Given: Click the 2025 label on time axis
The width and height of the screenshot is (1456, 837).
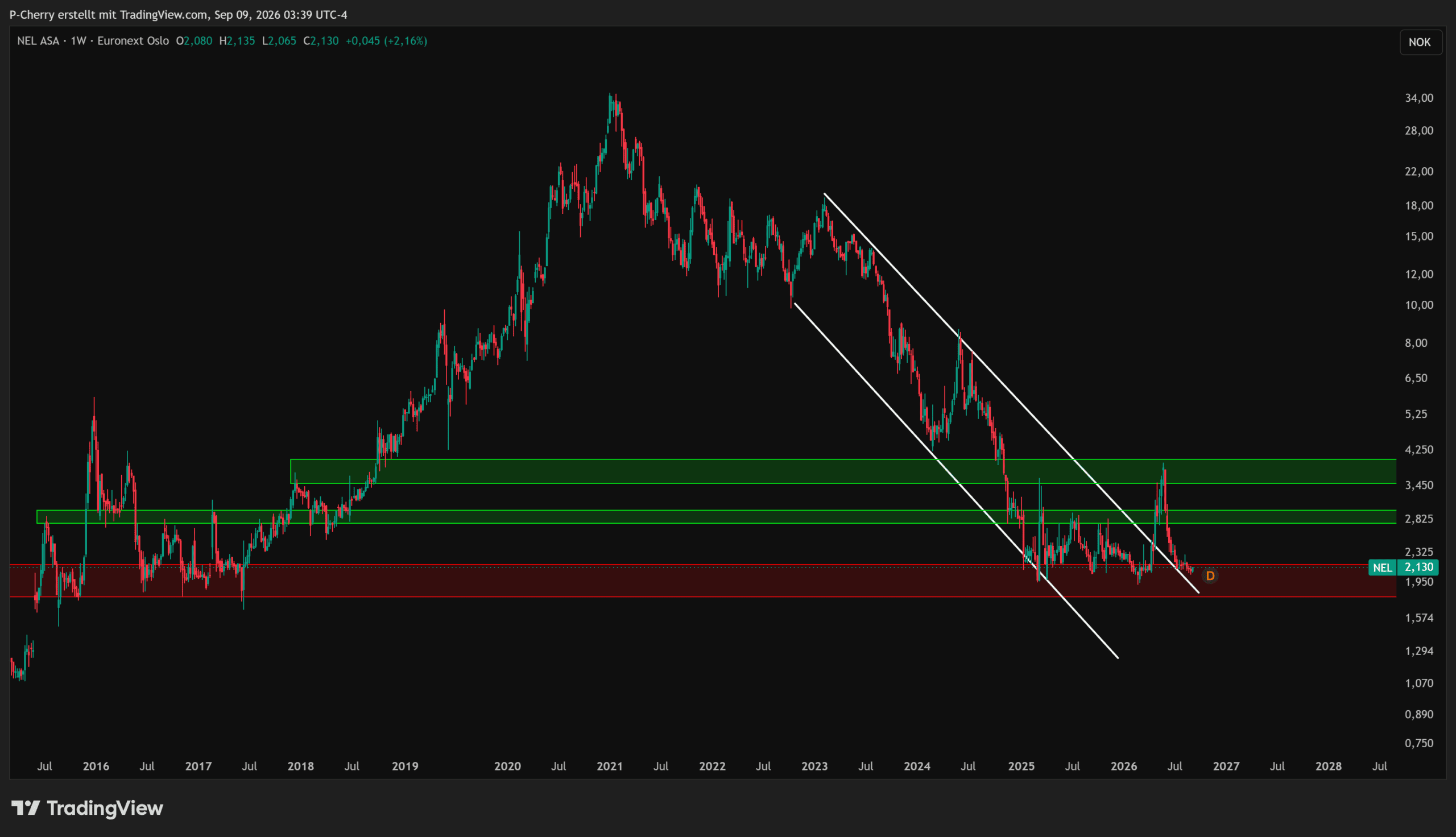Looking at the screenshot, I should coord(1021,766).
